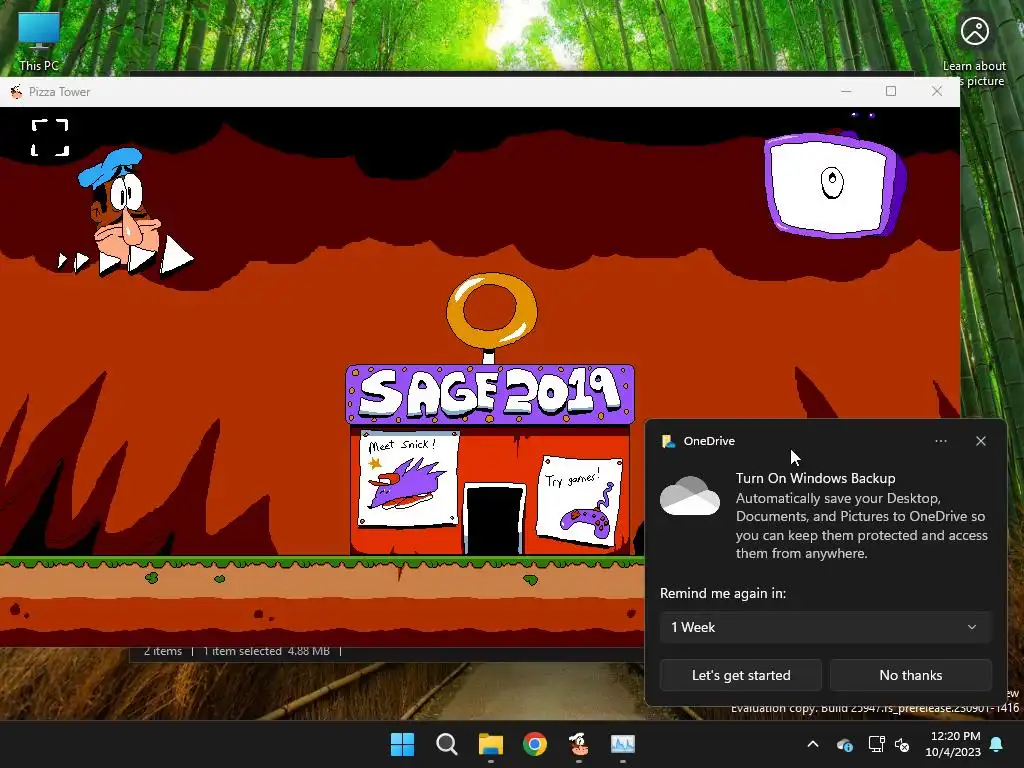Open the clock showing 12:20 PM

pyautogui.click(x=953, y=744)
